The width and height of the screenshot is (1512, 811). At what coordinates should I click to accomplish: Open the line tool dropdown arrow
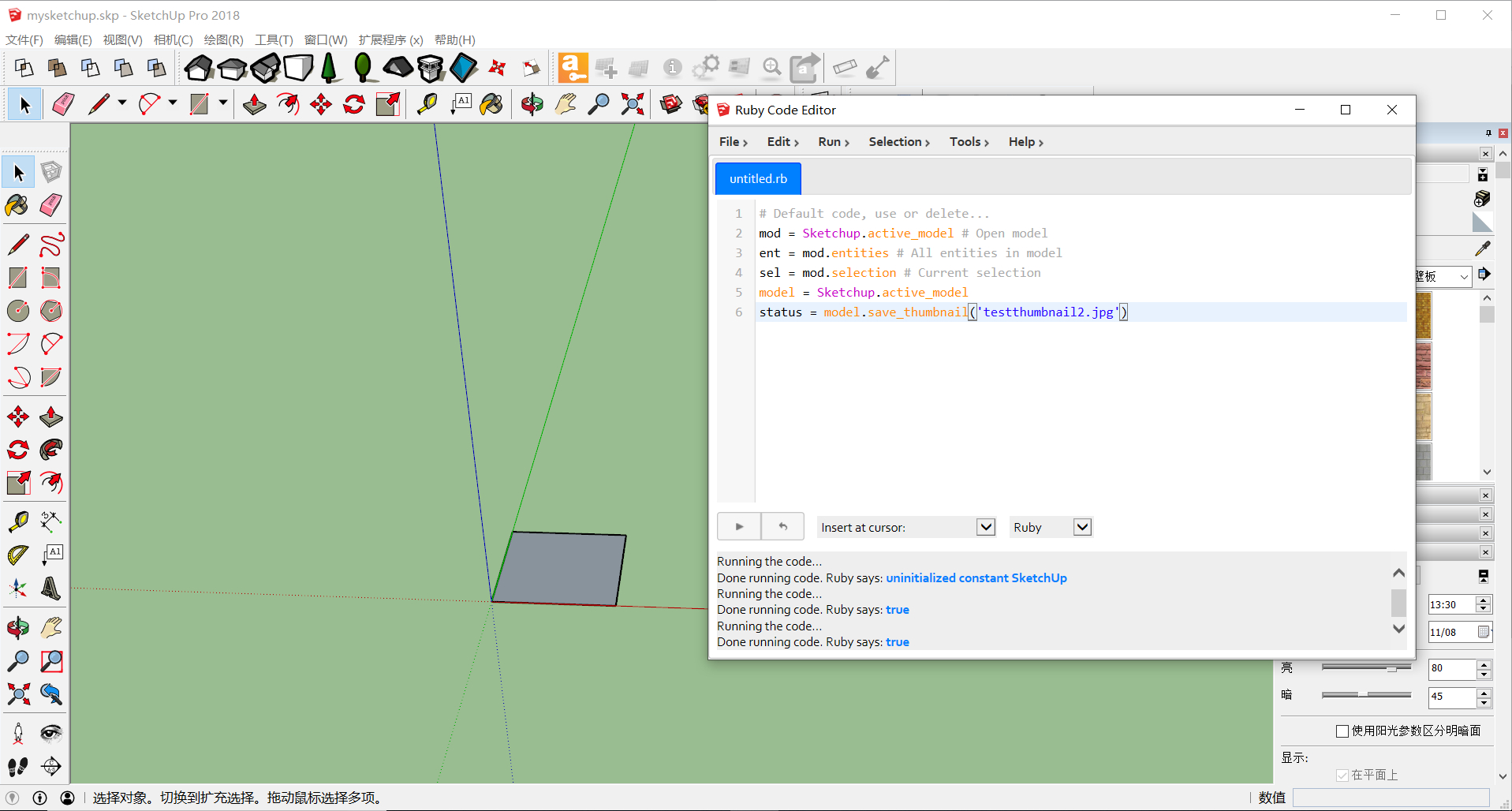(x=121, y=103)
